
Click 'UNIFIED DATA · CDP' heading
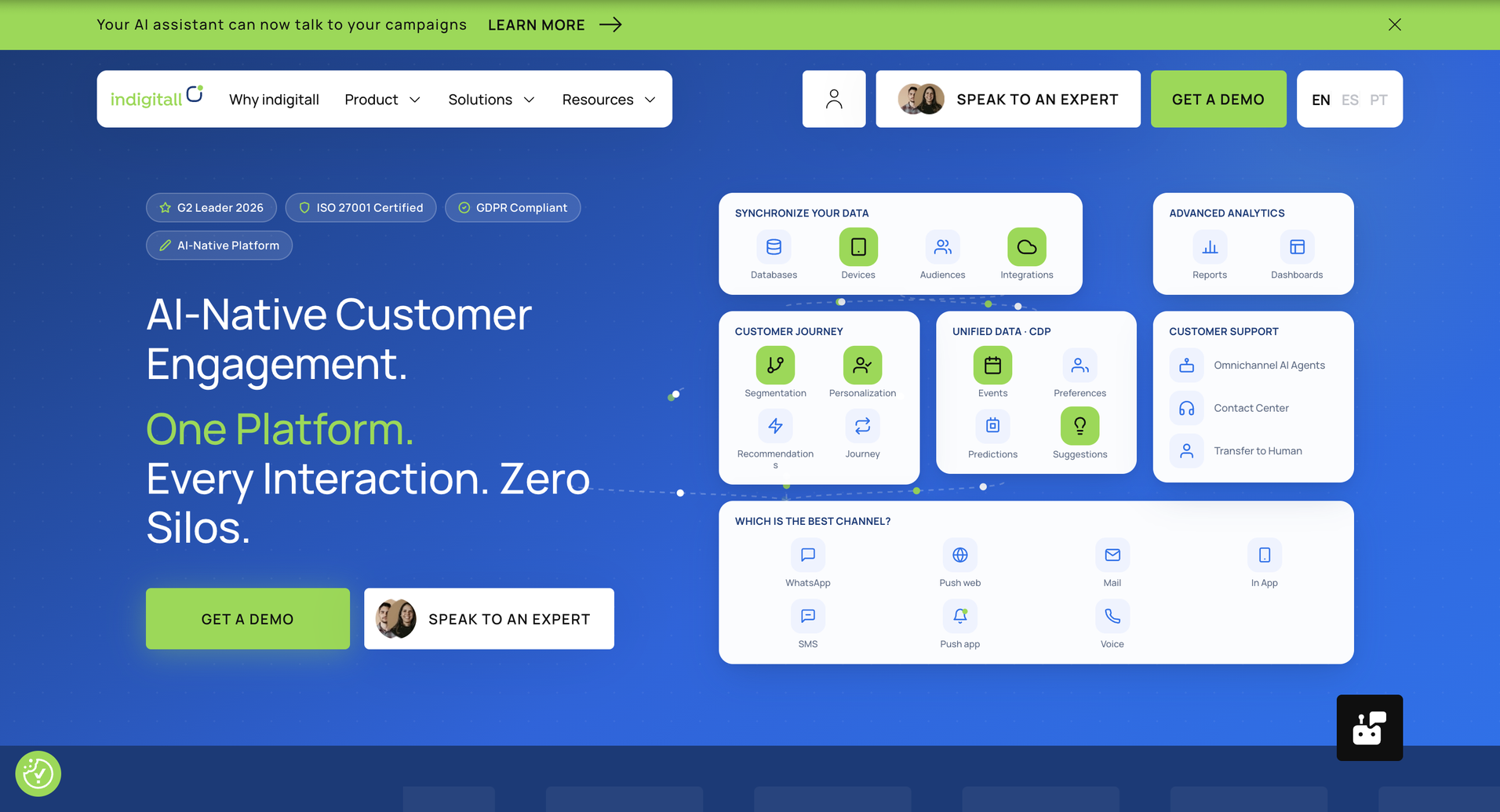click(x=1001, y=331)
